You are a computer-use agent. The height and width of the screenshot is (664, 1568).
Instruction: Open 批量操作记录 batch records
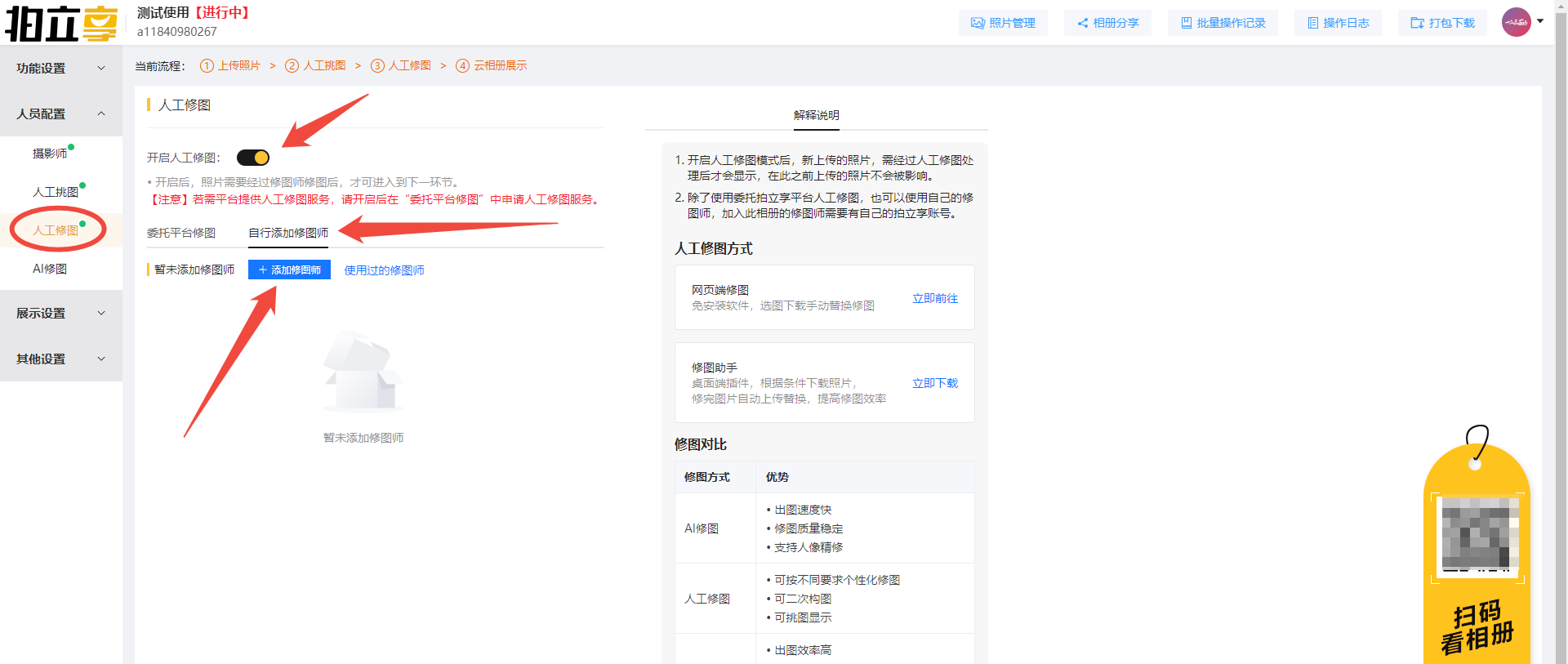[1223, 23]
